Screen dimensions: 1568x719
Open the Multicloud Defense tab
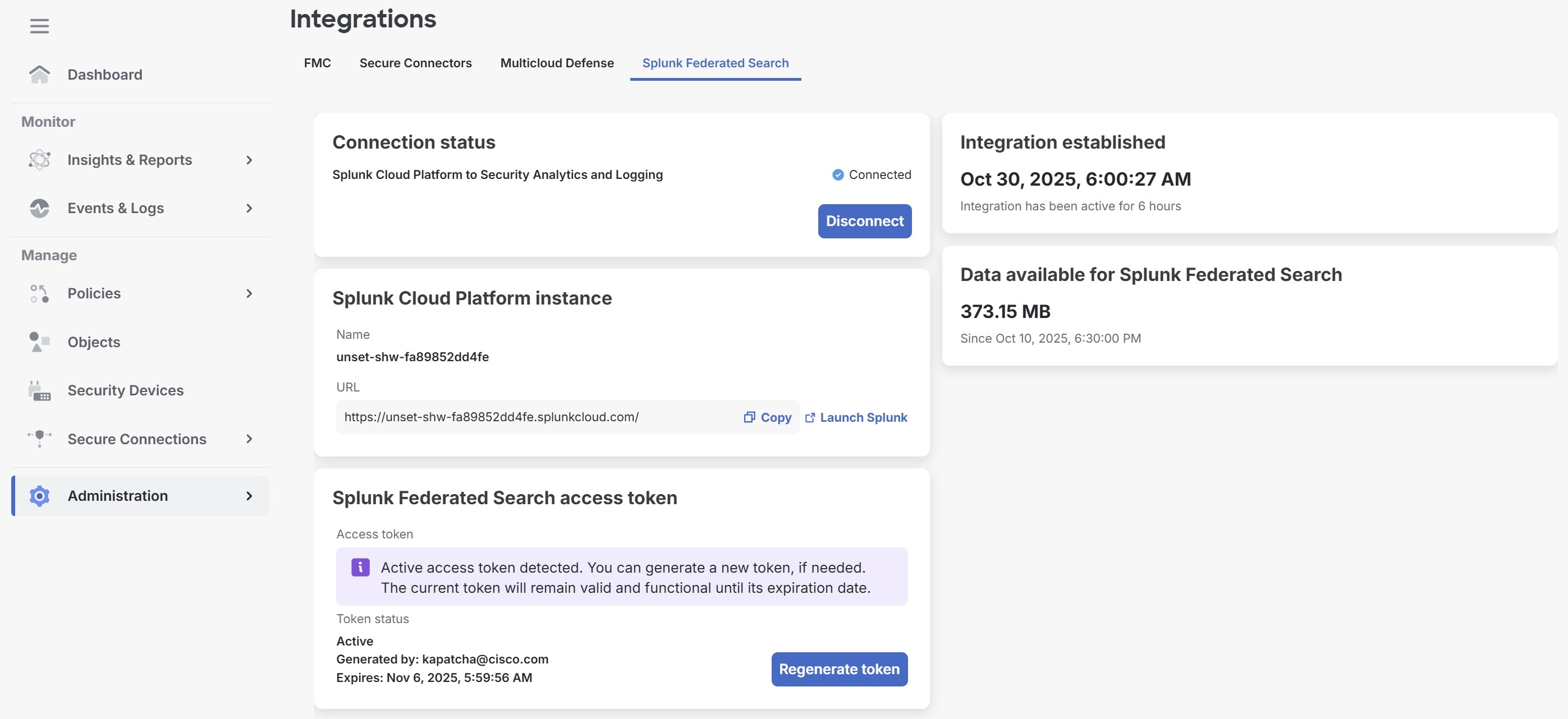point(557,63)
